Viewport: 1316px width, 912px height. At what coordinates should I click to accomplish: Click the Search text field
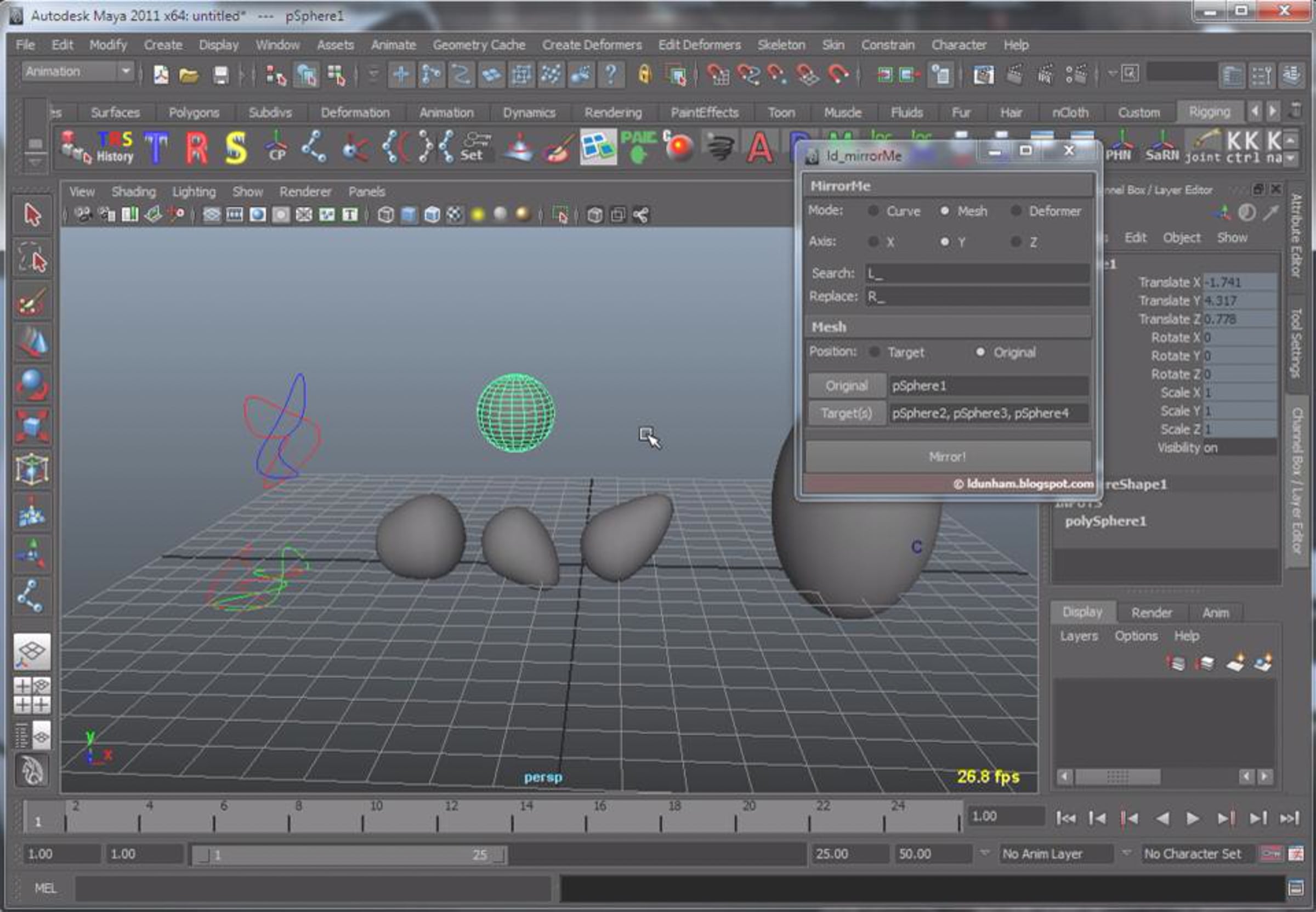[977, 274]
